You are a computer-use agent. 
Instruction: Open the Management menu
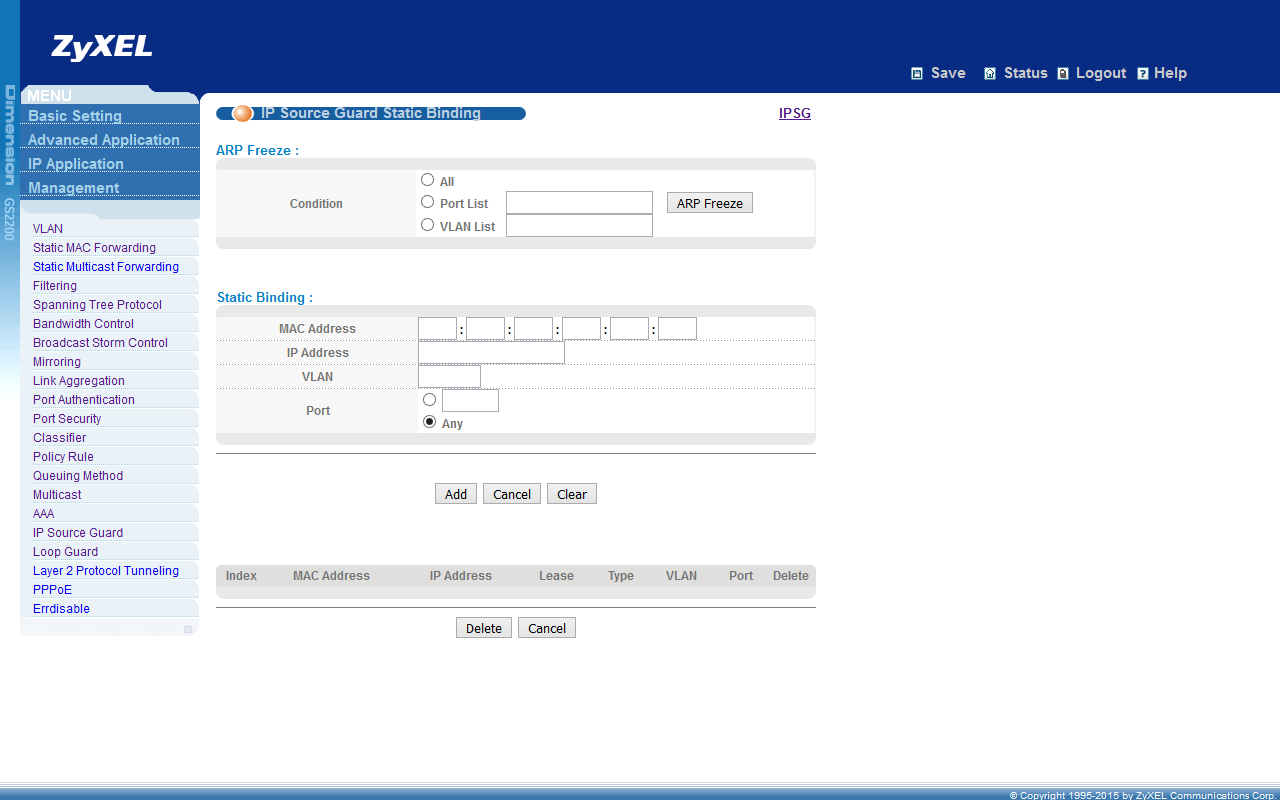click(x=74, y=188)
